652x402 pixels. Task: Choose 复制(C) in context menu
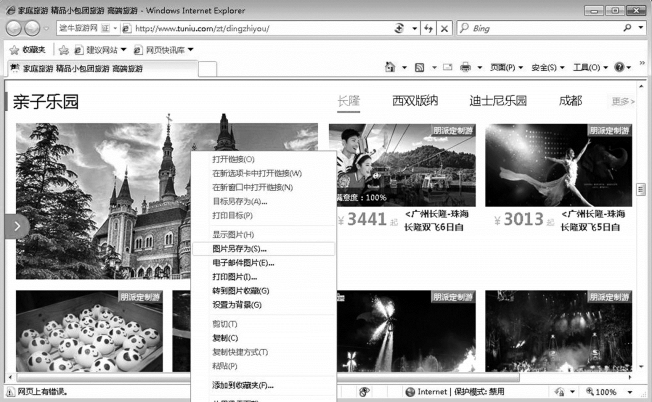(x=264, y=338)
